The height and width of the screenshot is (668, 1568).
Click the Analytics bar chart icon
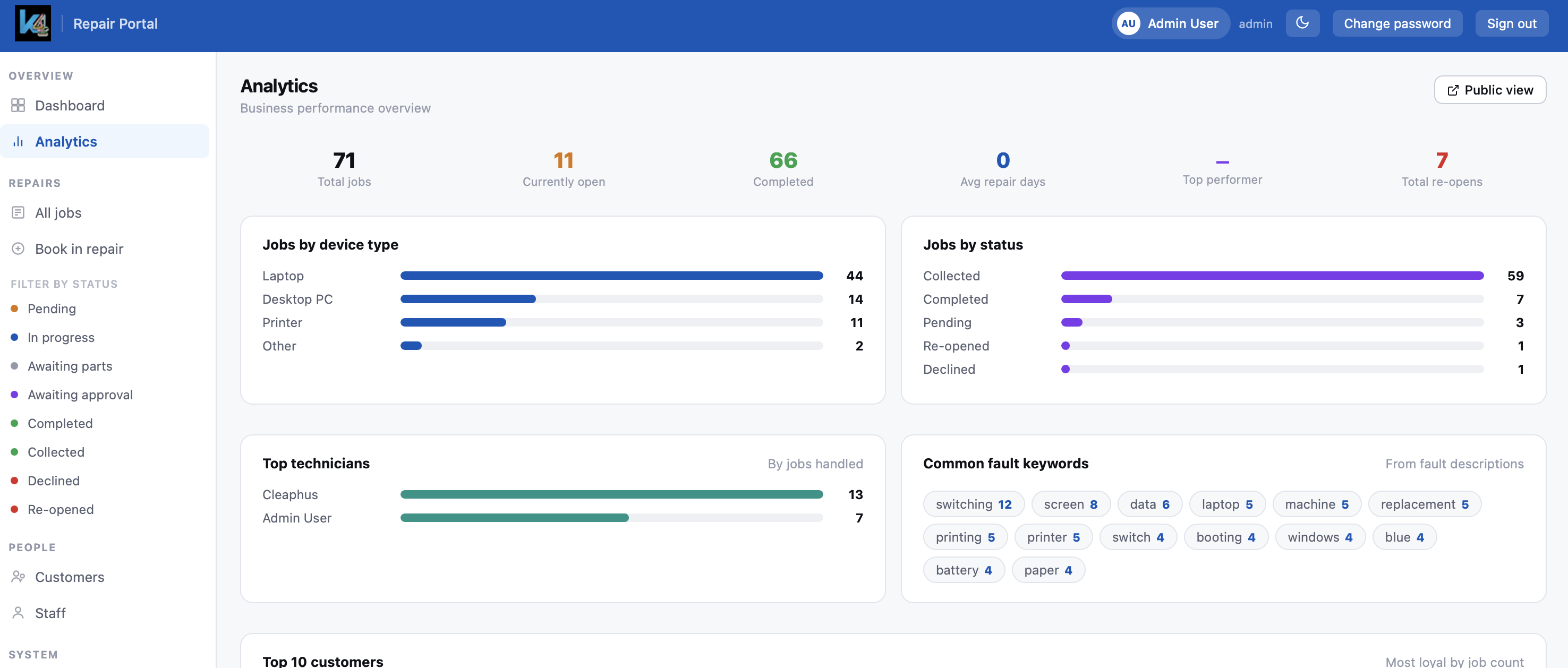(x=18, y=141)
